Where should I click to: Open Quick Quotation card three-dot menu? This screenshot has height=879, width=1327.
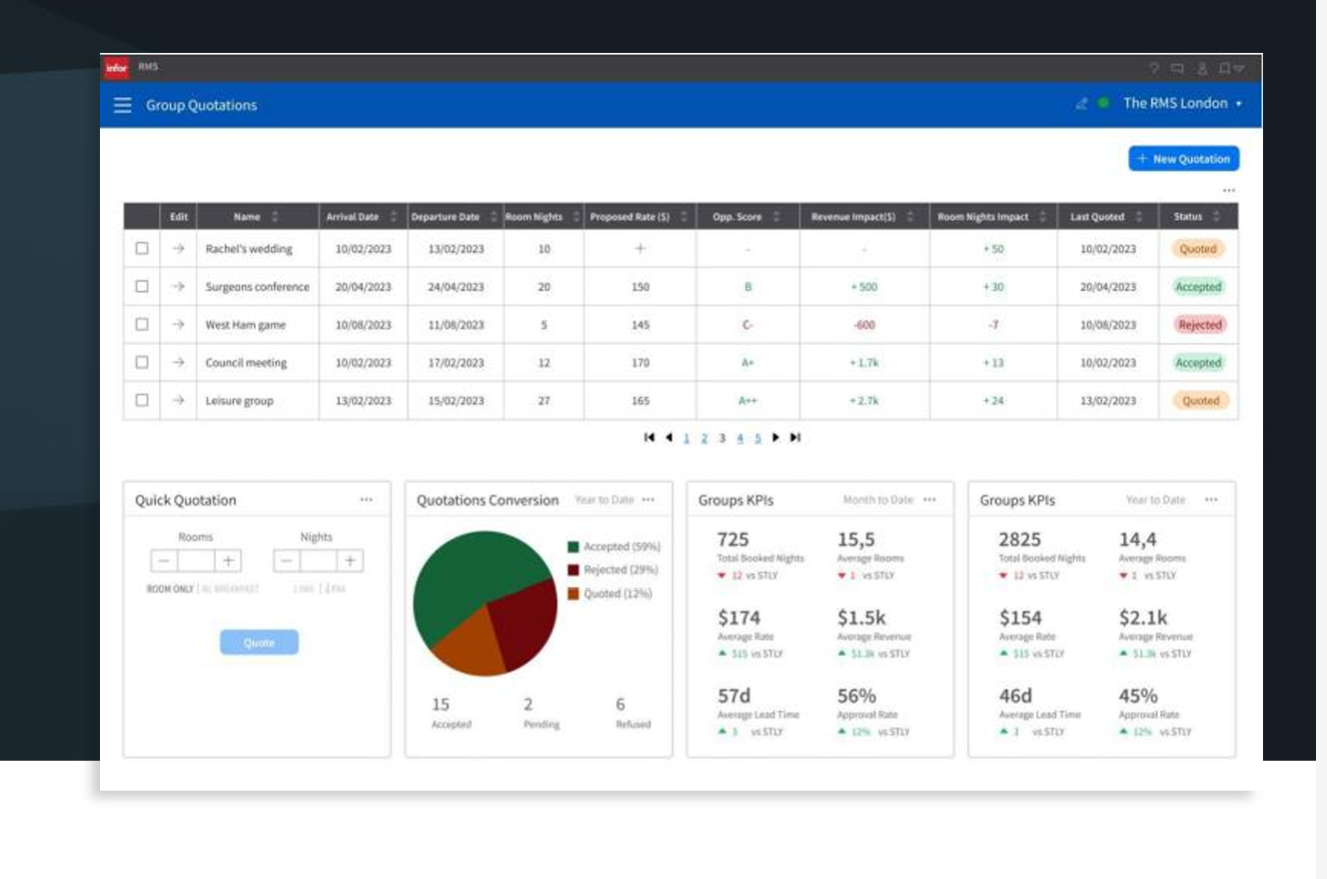[367, 500]
